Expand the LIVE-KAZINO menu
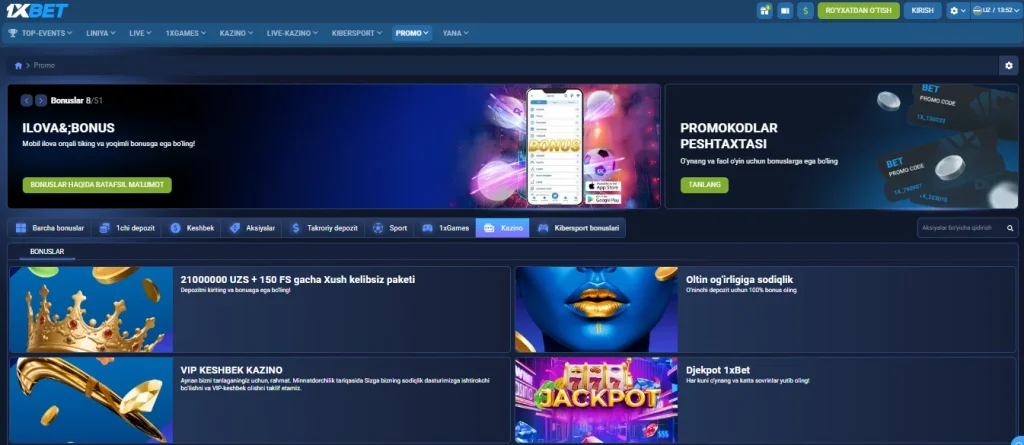Image resolution: width=1024 pixels, height=445 pixels. tap(293, 33)
